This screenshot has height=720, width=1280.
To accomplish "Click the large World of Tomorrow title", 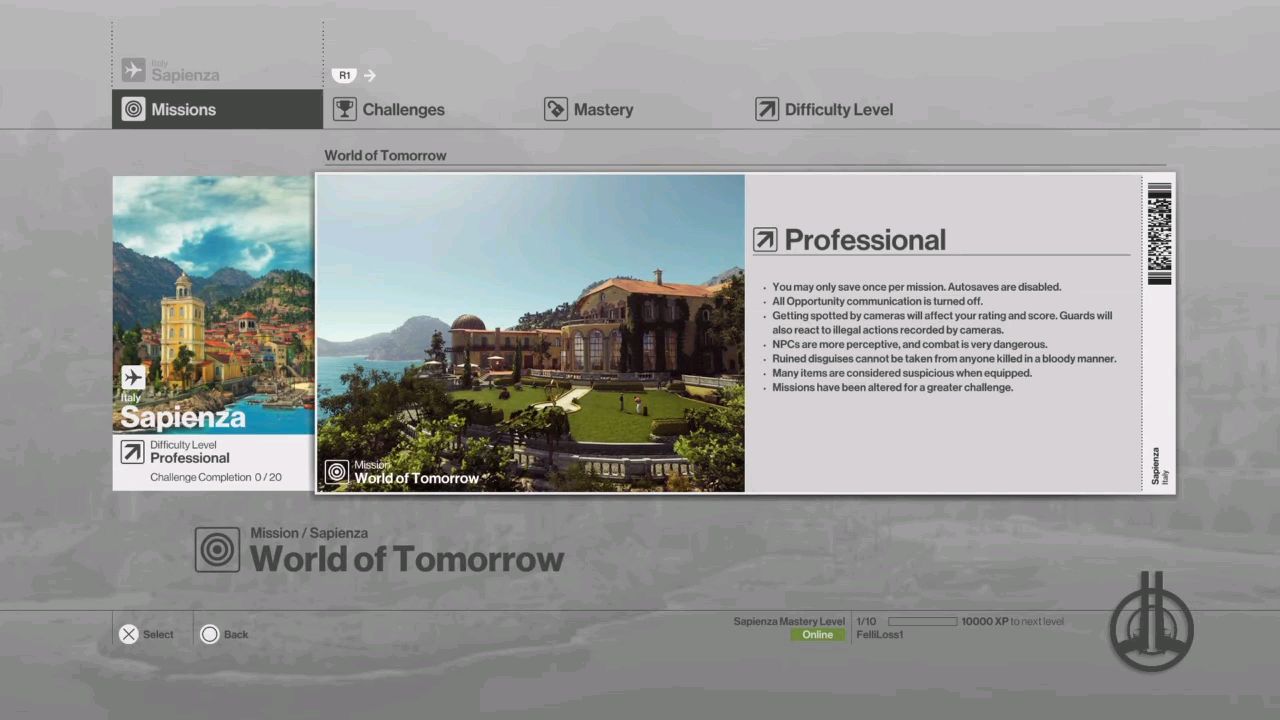I will [x=407, y=559].
